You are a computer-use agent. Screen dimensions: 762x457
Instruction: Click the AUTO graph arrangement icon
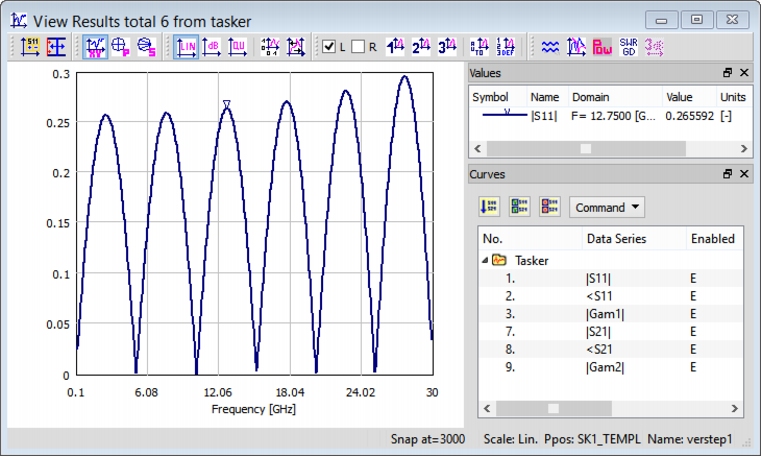pos(480,47)
